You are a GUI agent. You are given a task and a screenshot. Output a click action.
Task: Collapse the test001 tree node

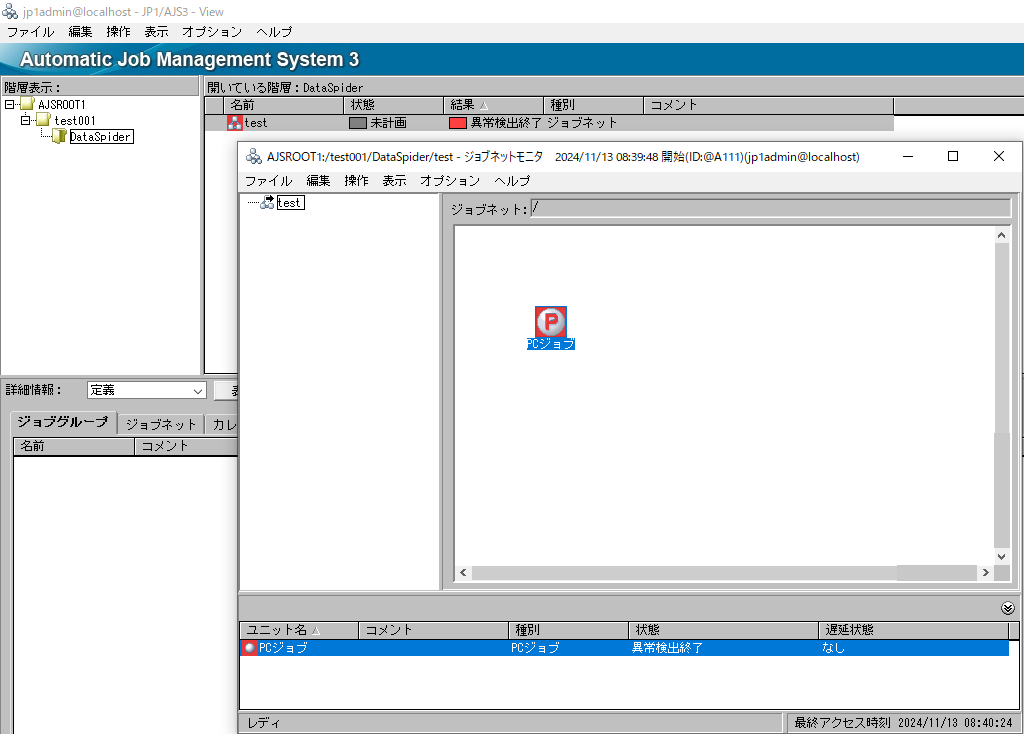tap(25, 120)
